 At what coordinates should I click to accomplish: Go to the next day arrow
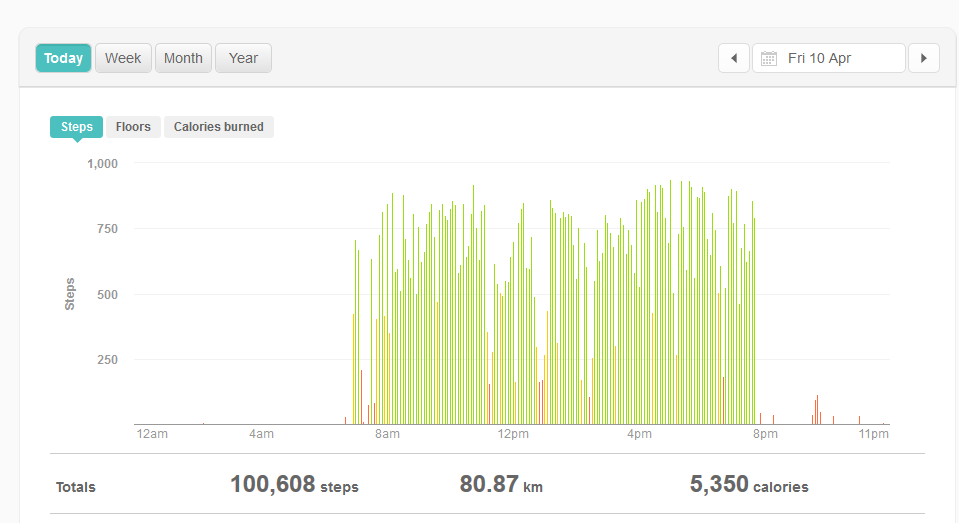(x=923, y=58)
